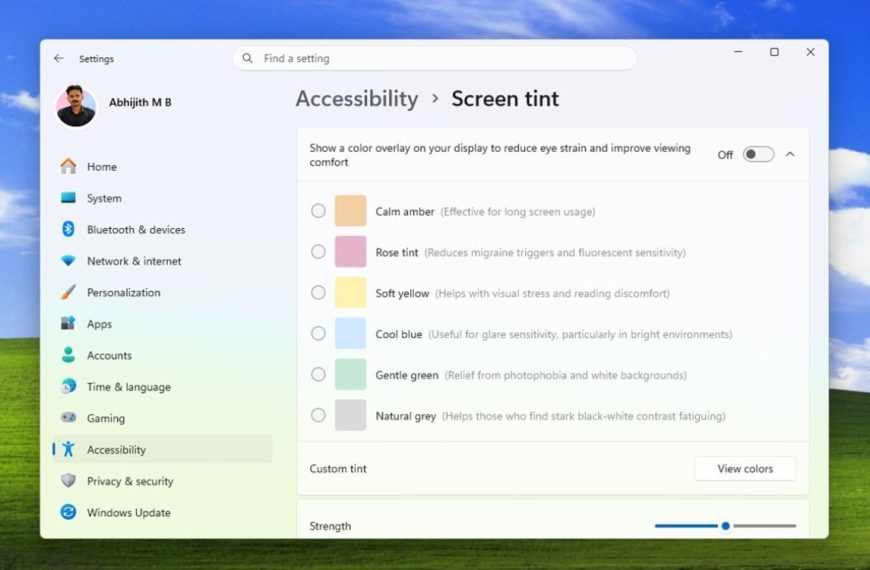Click the Rose tint pink swatch

(x=350, y=251)
